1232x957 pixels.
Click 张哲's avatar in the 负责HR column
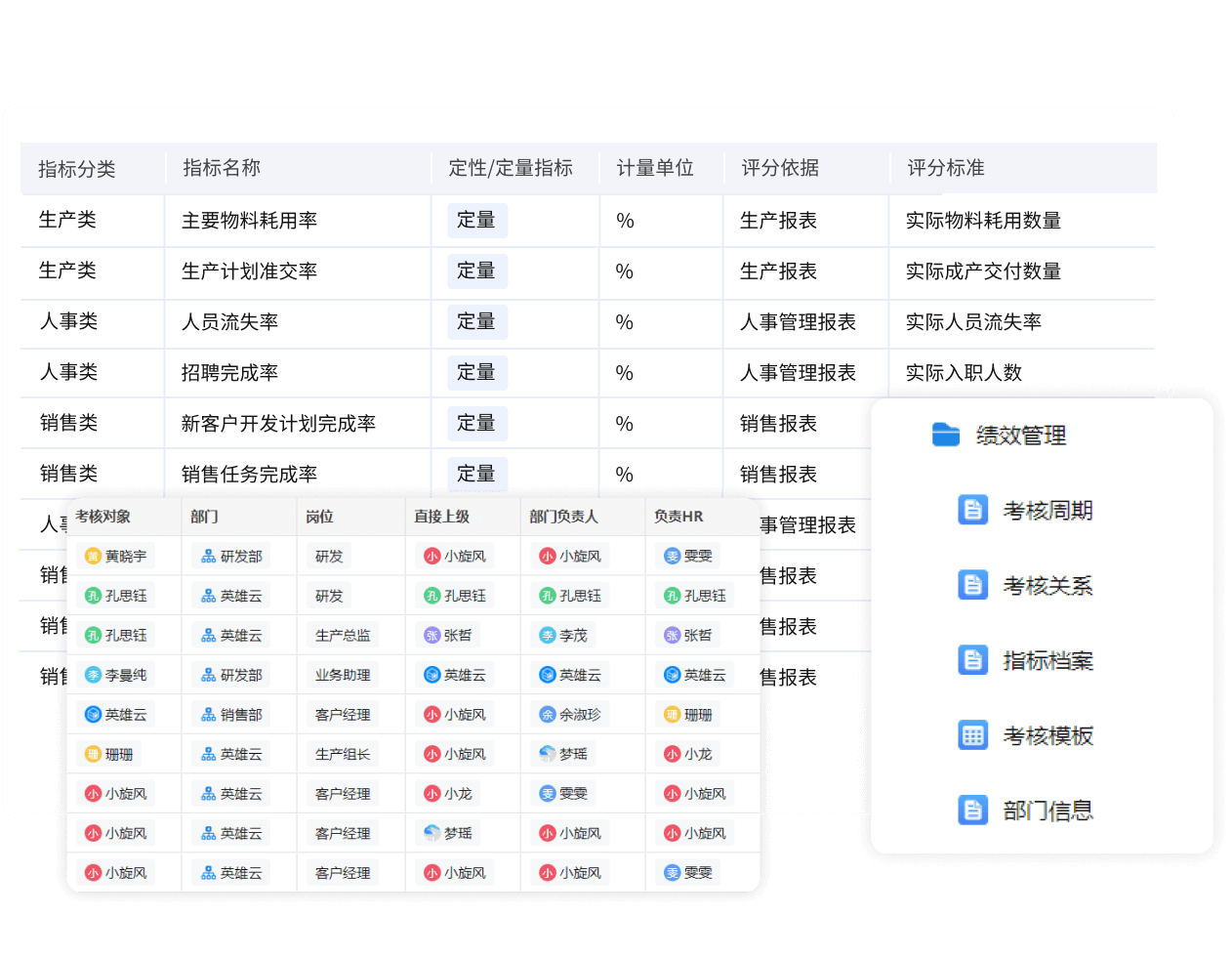point(672,635)
